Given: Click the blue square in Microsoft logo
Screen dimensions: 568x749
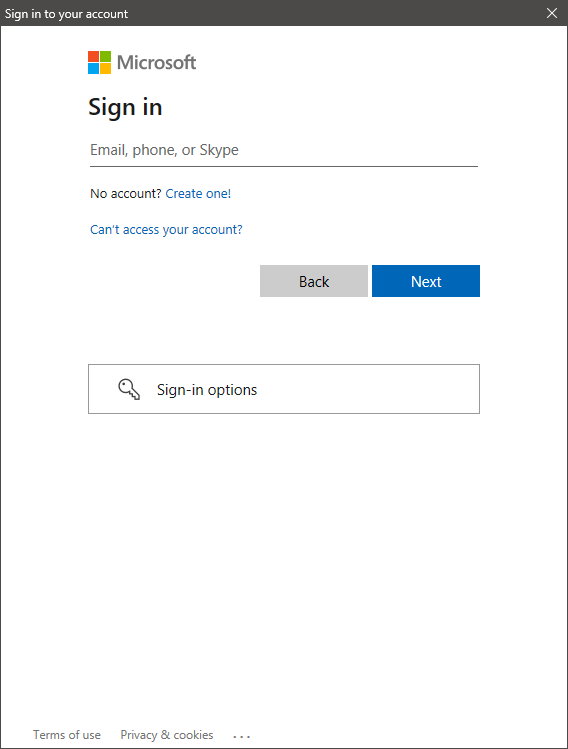Looking at the screenshot, I should (93, 69).
